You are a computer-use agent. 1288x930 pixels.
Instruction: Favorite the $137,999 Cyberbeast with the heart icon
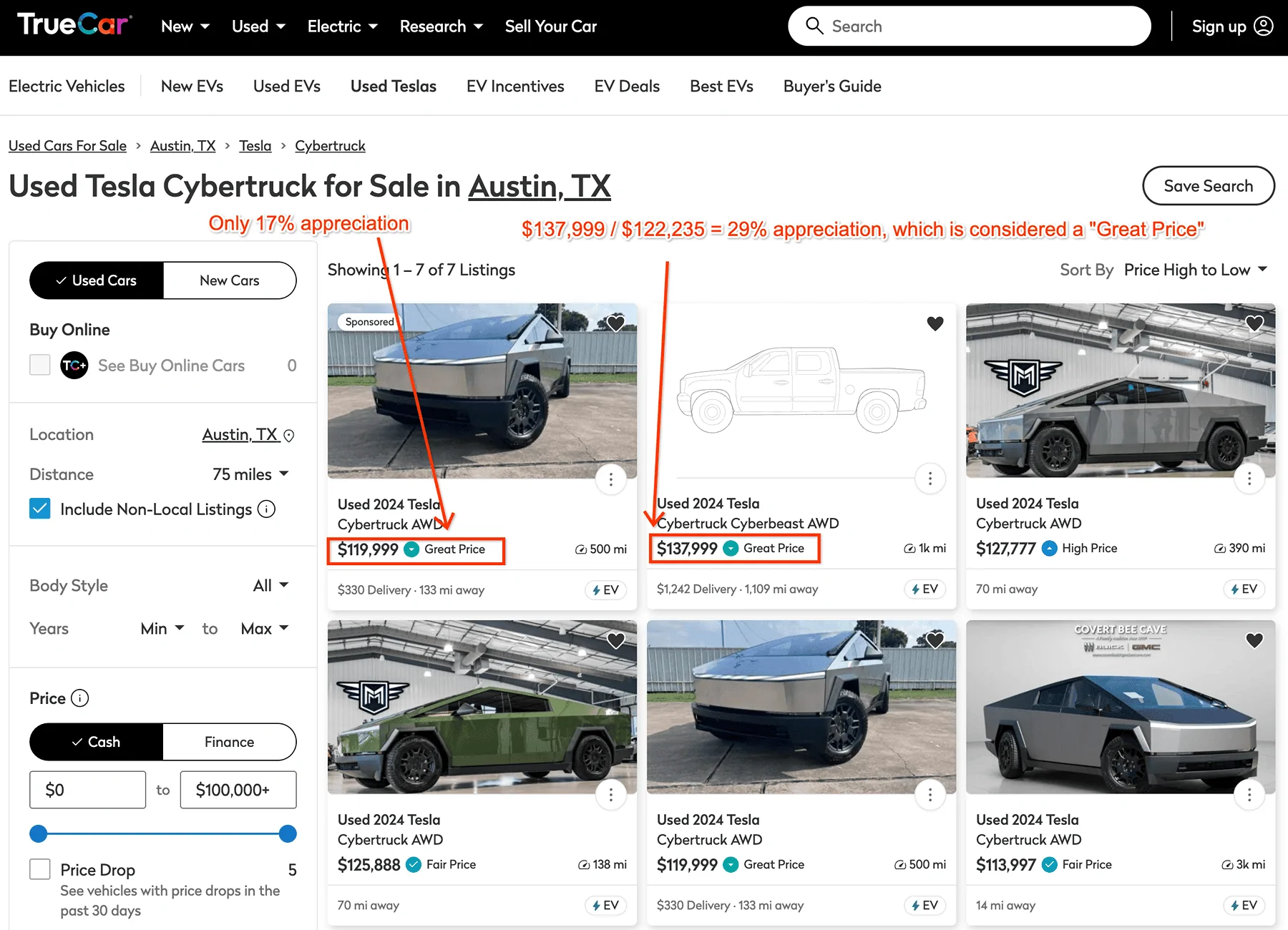click(x=935, y=323)
